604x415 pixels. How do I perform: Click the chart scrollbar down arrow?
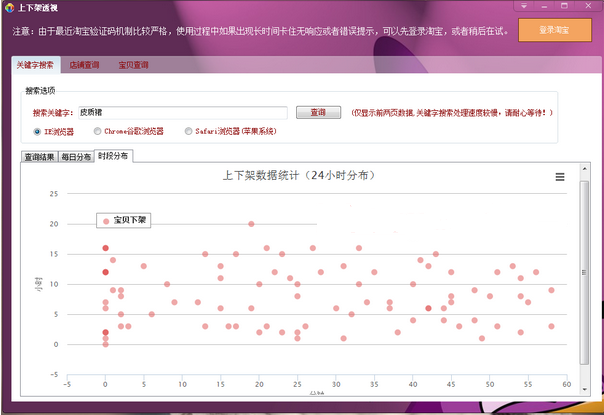(584, 389)
